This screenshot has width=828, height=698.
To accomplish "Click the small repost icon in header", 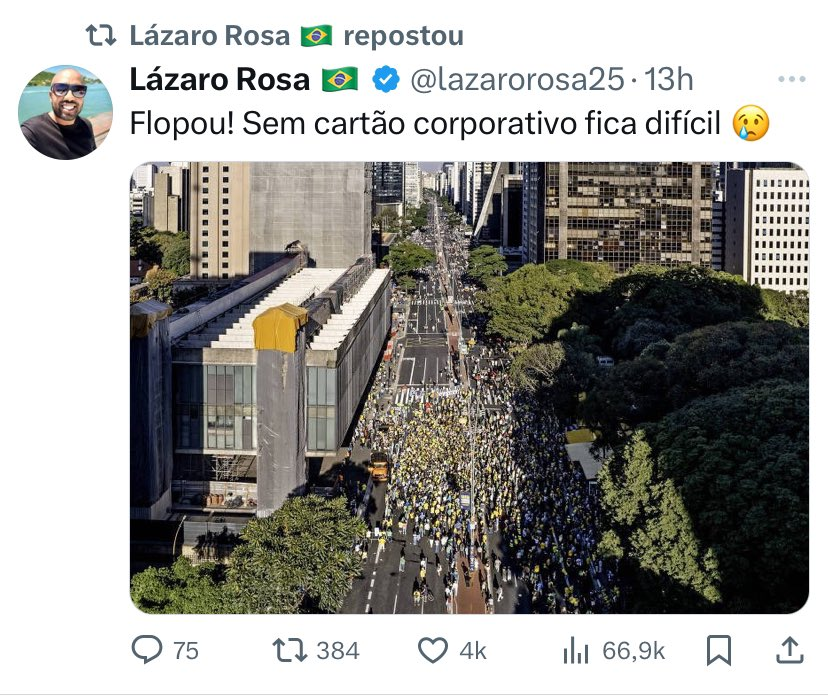I will click(x=101, y=36).
